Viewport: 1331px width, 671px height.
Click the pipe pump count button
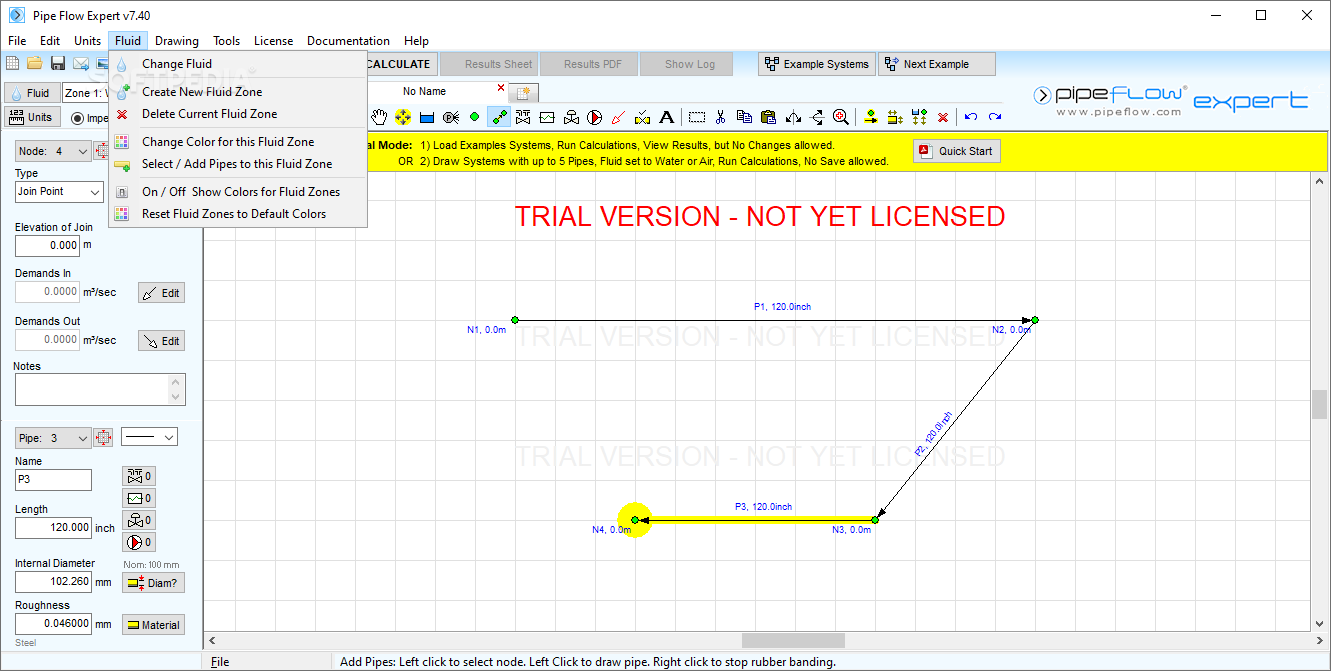139,542
